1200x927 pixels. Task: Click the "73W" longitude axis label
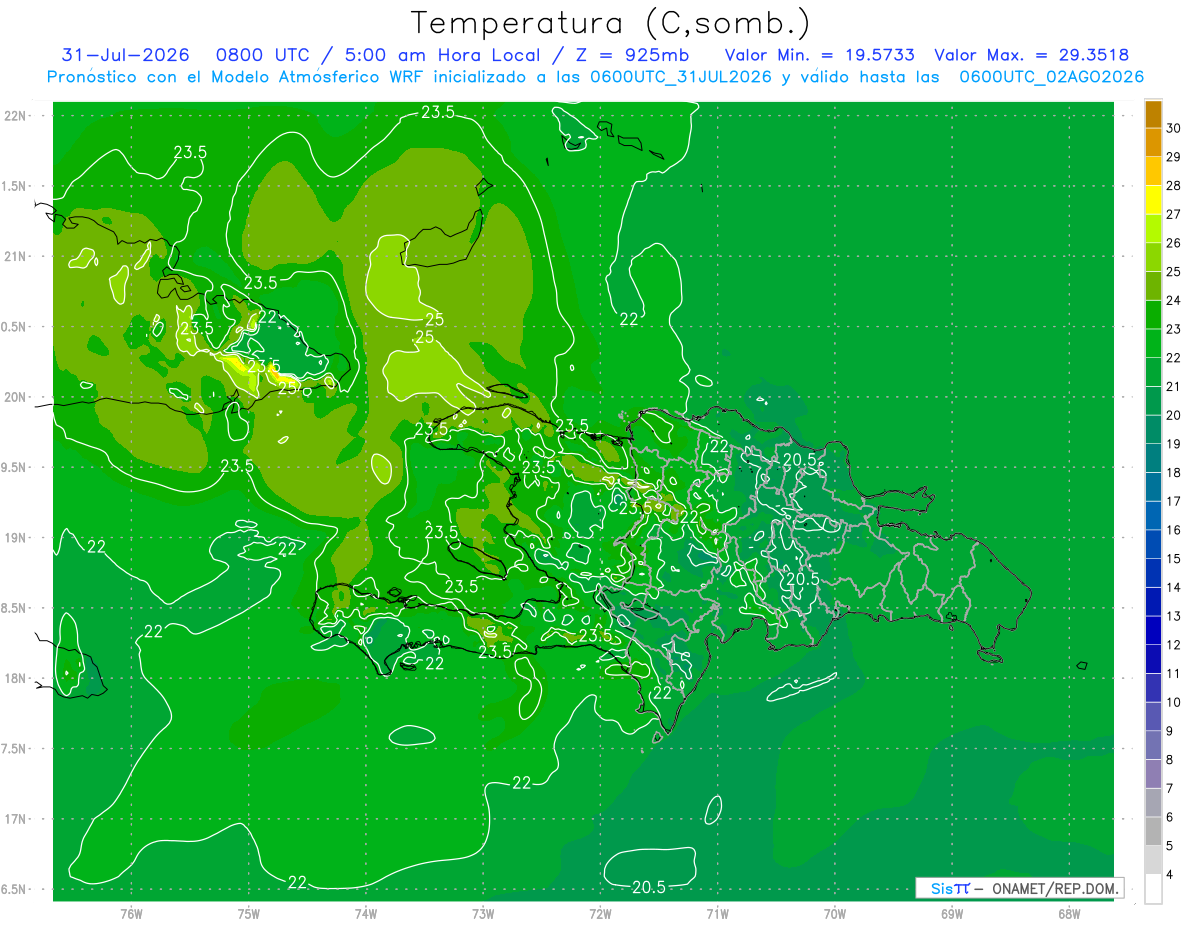(483, 913)
